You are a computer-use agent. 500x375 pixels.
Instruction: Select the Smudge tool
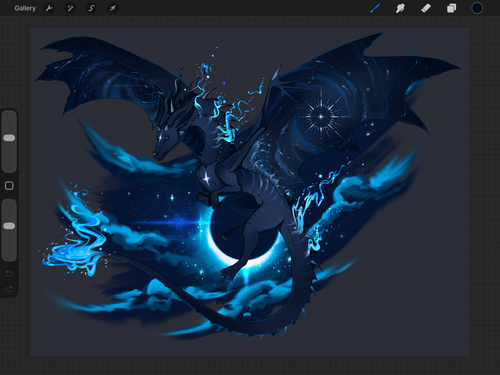point(400,8)
